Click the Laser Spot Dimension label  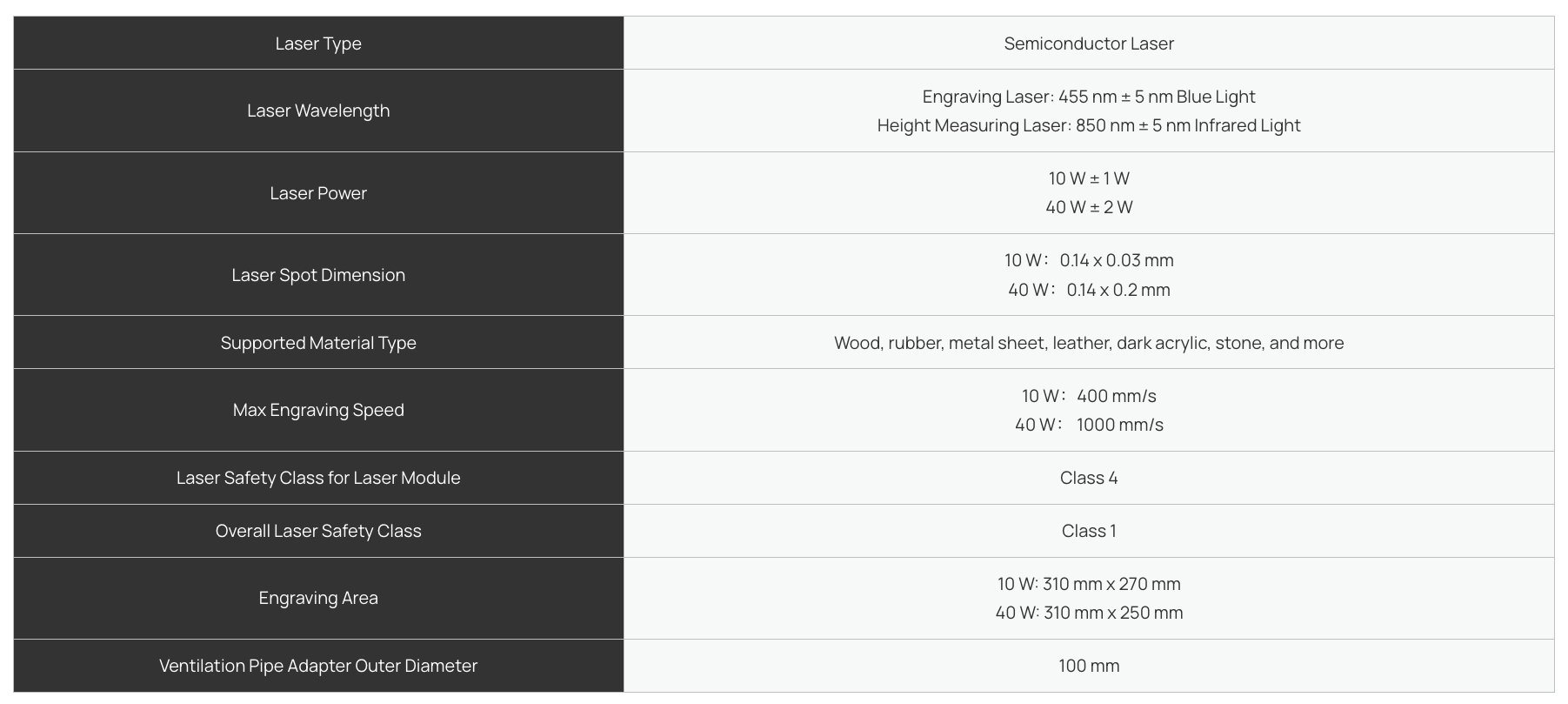click(318, 275)
